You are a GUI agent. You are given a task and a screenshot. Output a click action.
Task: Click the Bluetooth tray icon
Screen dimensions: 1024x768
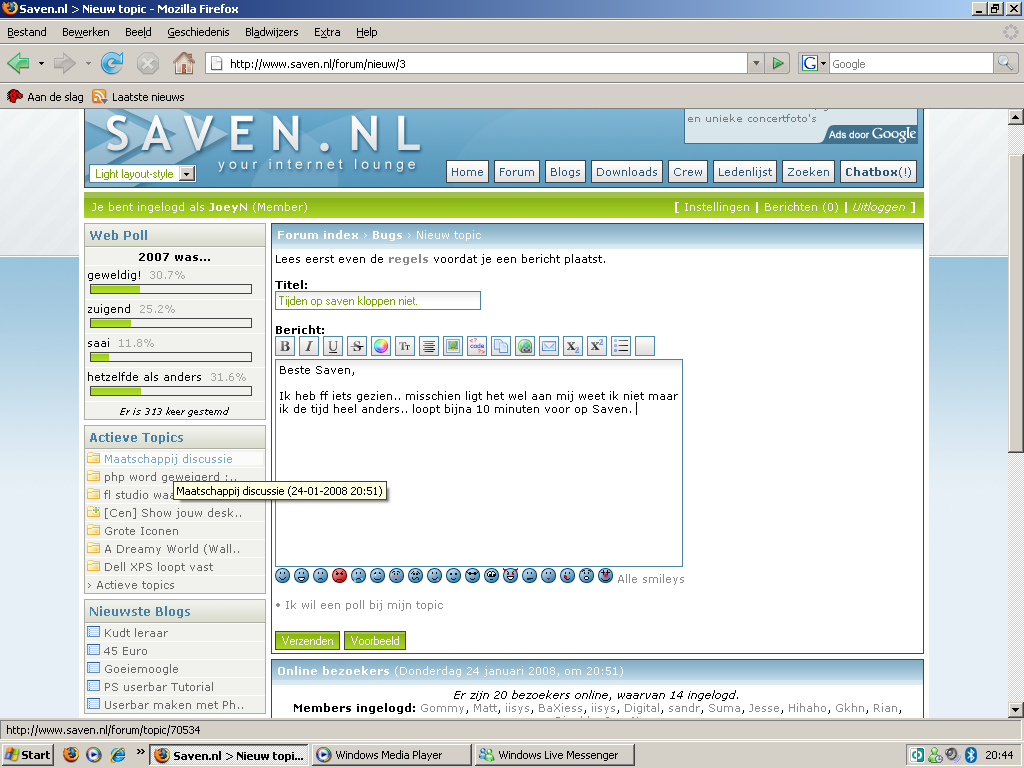click(970, 755)
